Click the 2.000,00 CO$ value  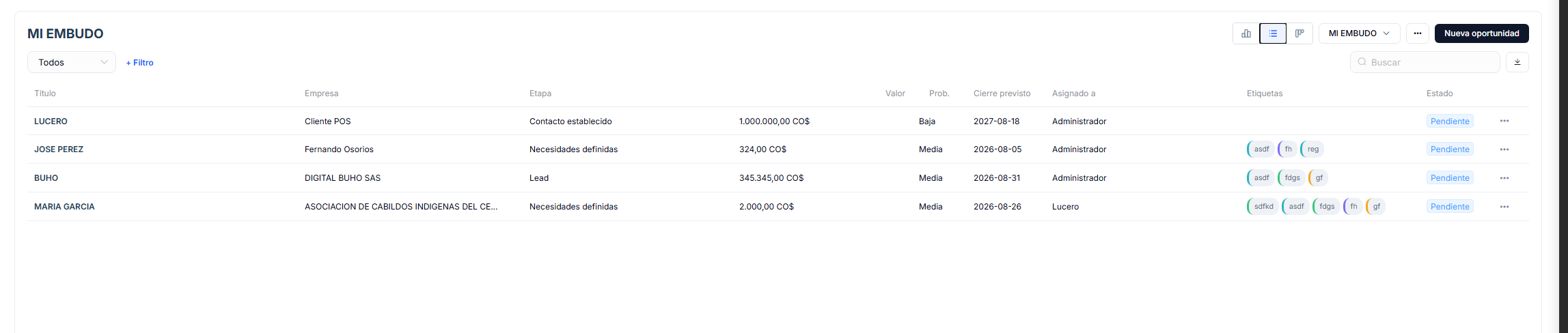(x=767, y=207)
